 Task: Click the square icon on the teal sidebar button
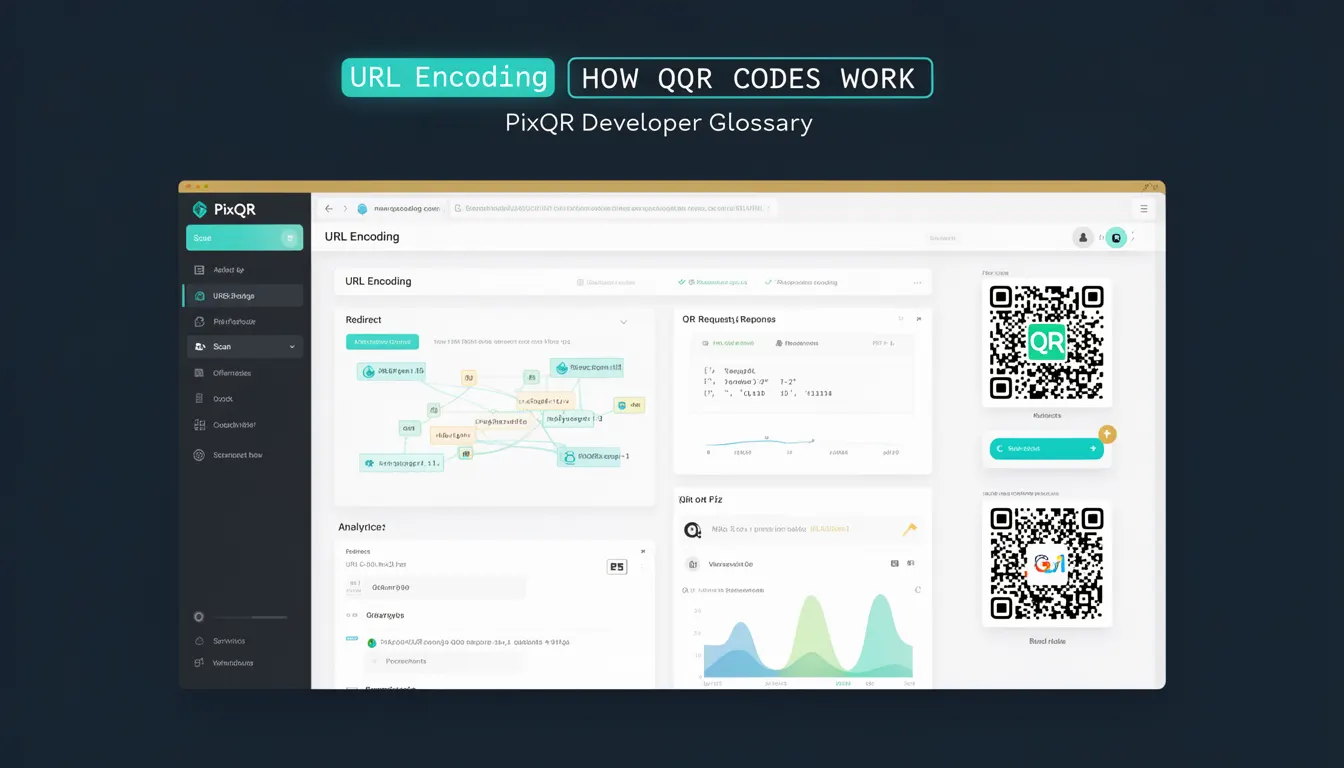[288, 238]
